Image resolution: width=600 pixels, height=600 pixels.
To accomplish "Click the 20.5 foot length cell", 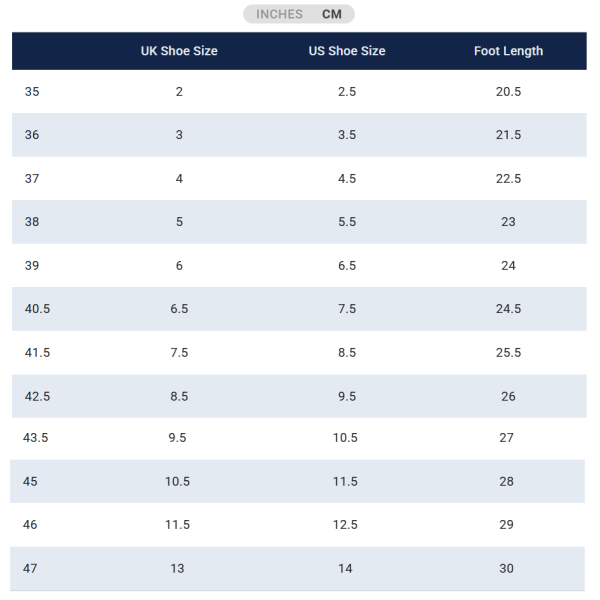I will click(x=508, y=92).
